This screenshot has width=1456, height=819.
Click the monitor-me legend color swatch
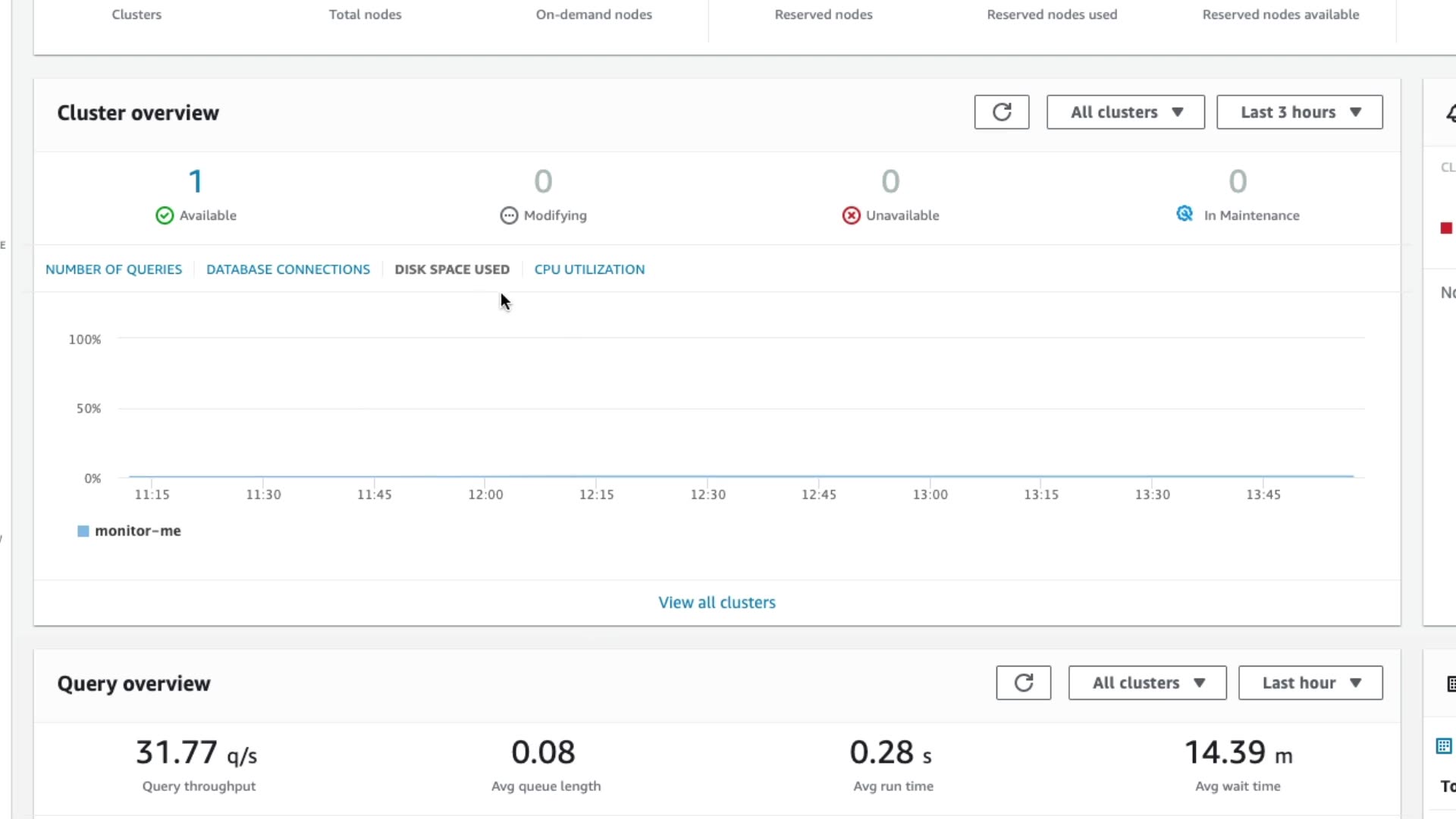click(x=83, y=531)
